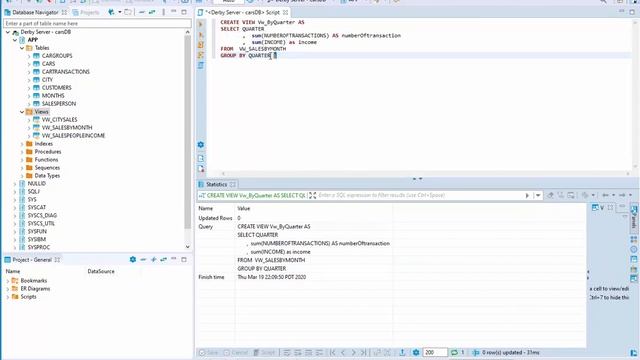This screenshot has width=640, height=360.
Task: Refresh results with green refresh icon
Action: [x=454, y=352]
